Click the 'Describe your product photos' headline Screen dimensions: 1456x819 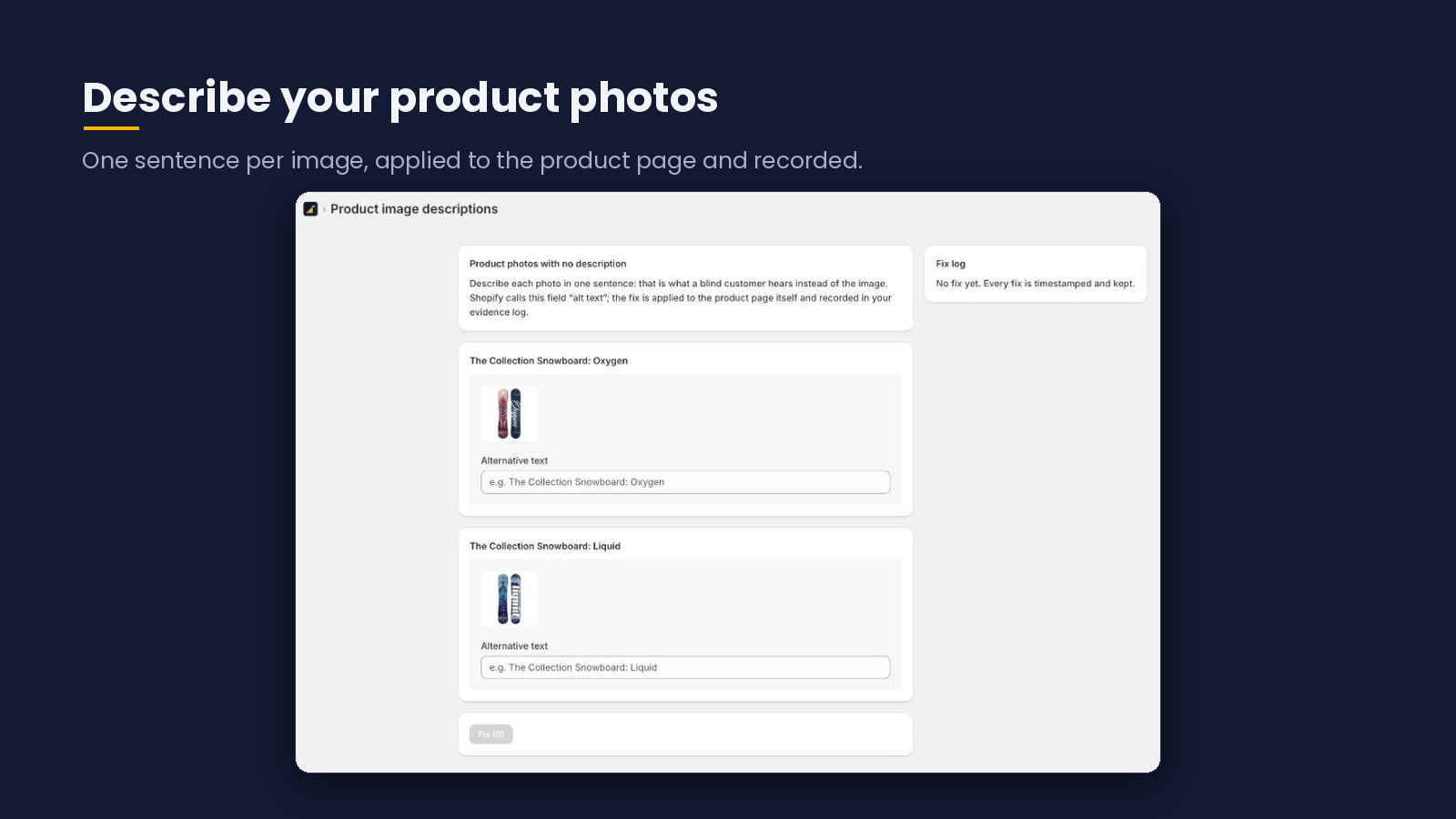click(400, 97)
